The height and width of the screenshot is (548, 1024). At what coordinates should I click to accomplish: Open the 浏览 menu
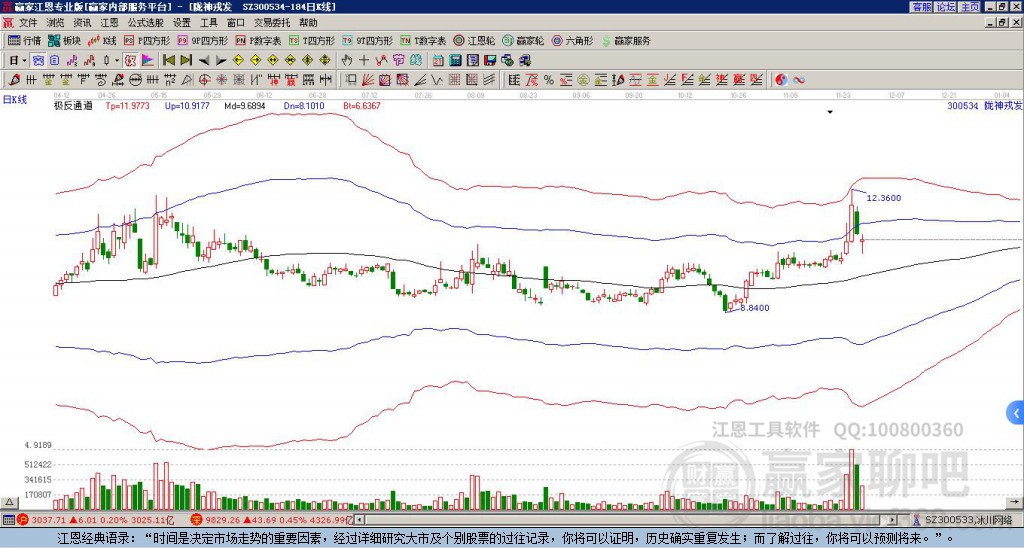point(56,23)
